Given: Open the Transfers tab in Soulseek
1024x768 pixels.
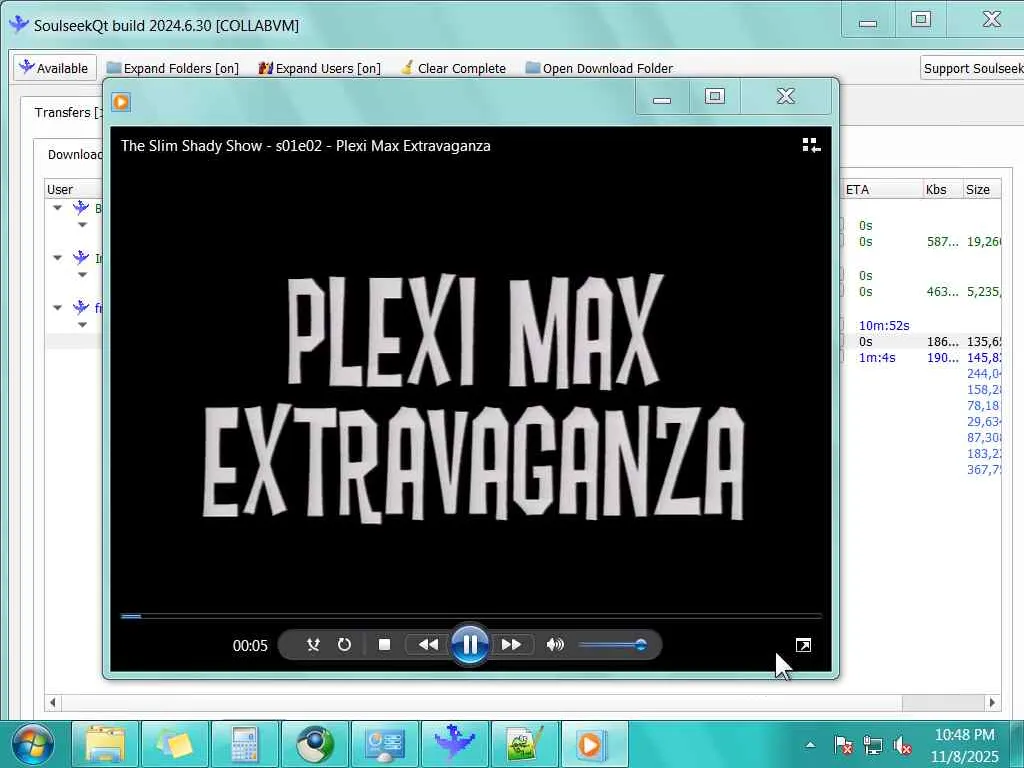Looking at the screenshot, I should pyautogui.click(x=68, y=112).
